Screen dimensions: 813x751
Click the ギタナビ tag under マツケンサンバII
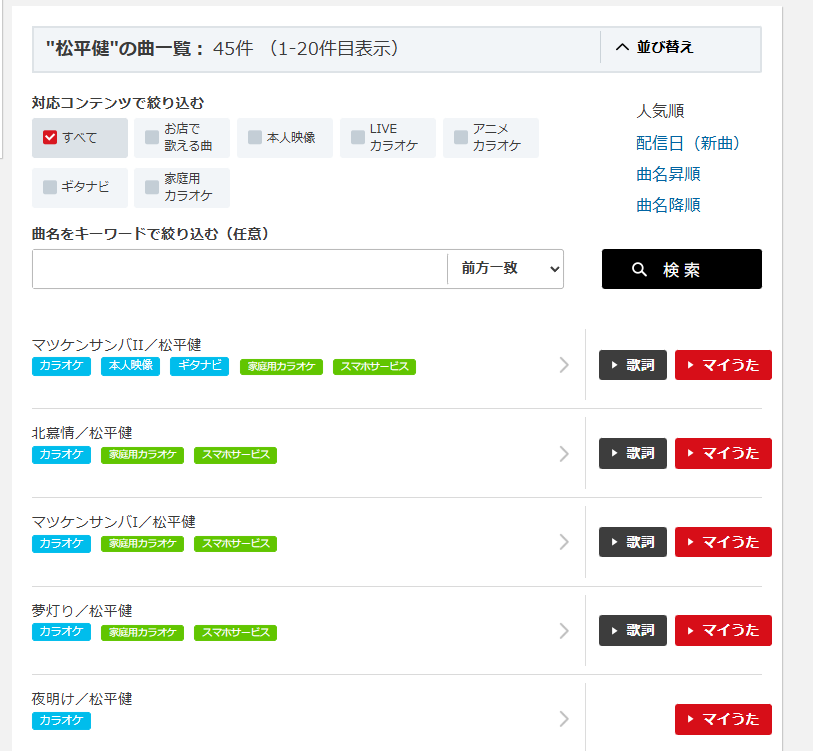199,366
